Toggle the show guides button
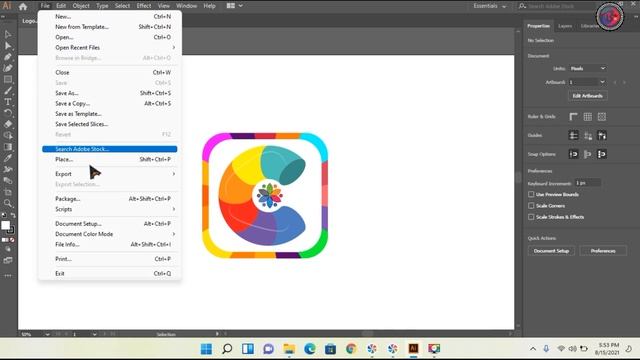Screen dimensions: 640x360 click(x=573, y=135)
